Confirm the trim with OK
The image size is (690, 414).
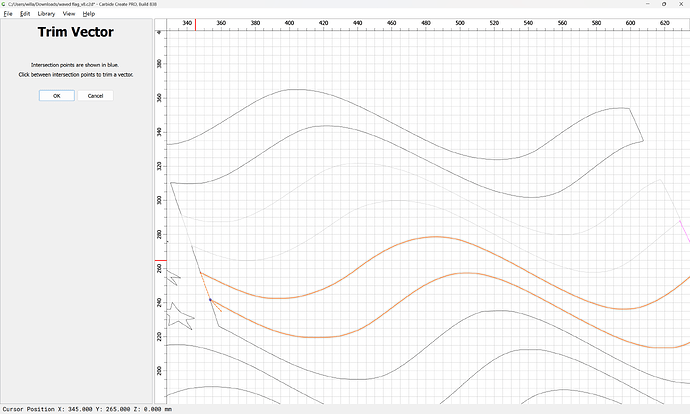[57, 95]
